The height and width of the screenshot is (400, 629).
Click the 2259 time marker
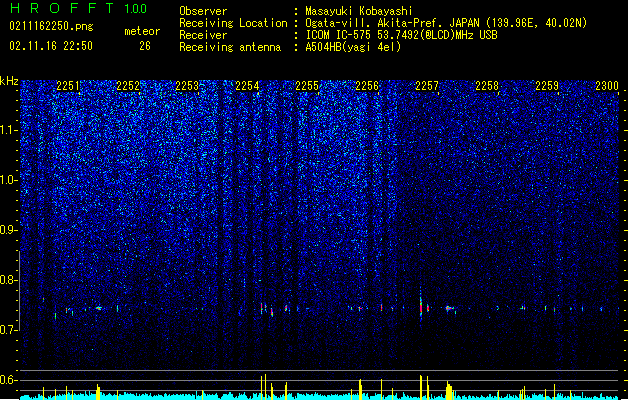(547, 86)
